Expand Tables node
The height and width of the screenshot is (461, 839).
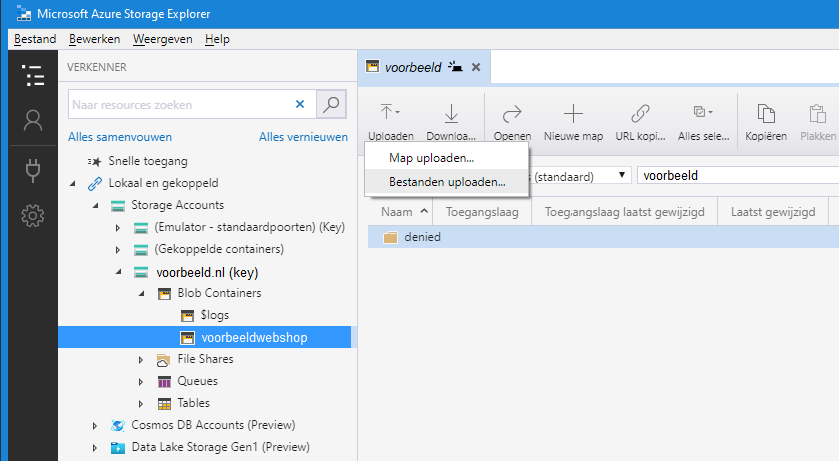[141, 404]
